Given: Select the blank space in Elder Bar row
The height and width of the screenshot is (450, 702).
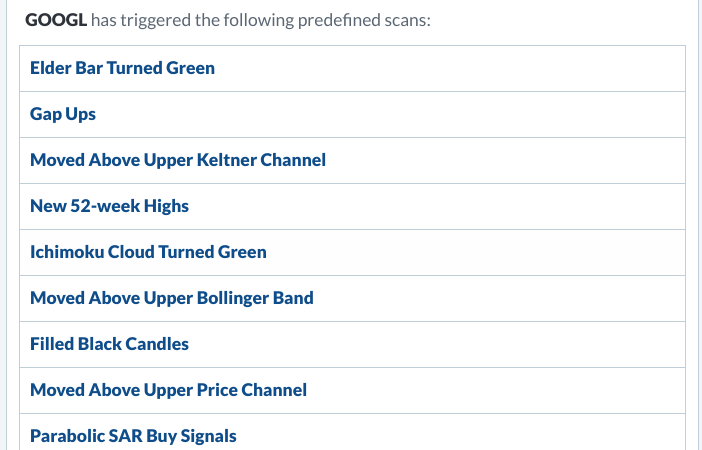Looking at the screenshot, I should tap(448, 68).
